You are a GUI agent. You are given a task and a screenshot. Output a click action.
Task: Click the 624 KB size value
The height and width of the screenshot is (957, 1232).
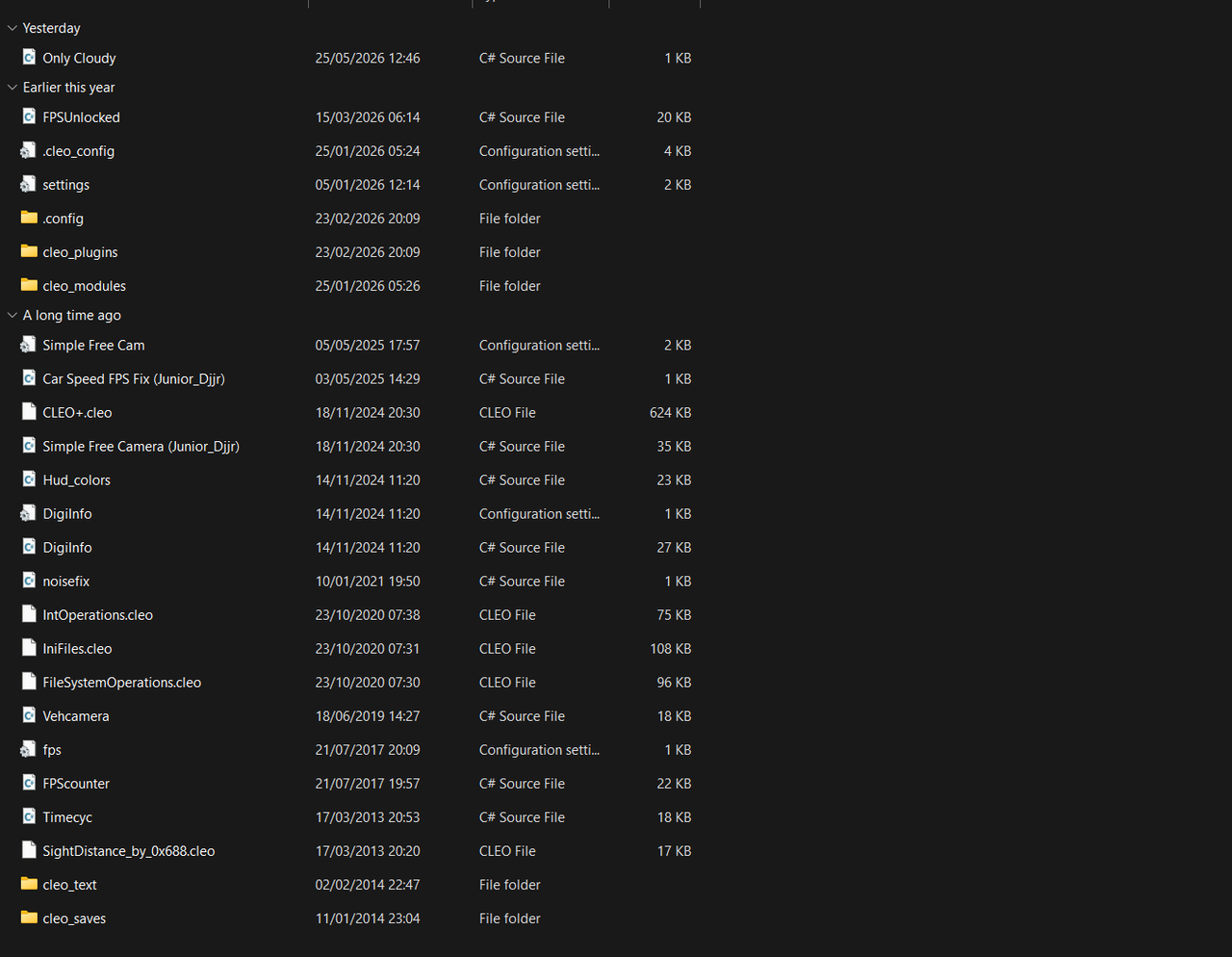[670, 413]
